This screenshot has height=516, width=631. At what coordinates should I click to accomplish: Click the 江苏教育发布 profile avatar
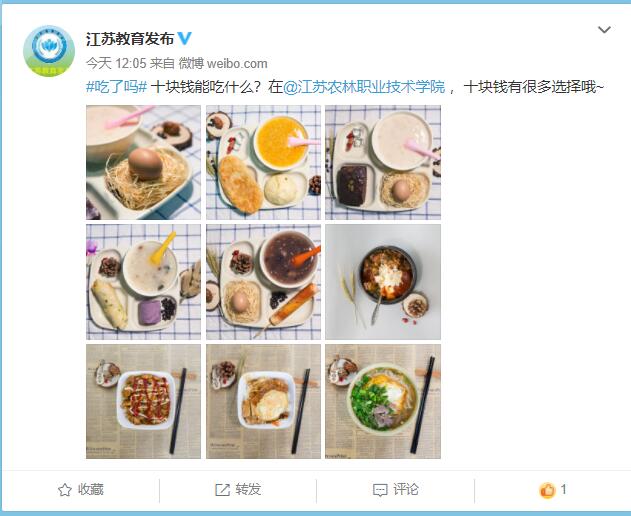coord(49,51)
